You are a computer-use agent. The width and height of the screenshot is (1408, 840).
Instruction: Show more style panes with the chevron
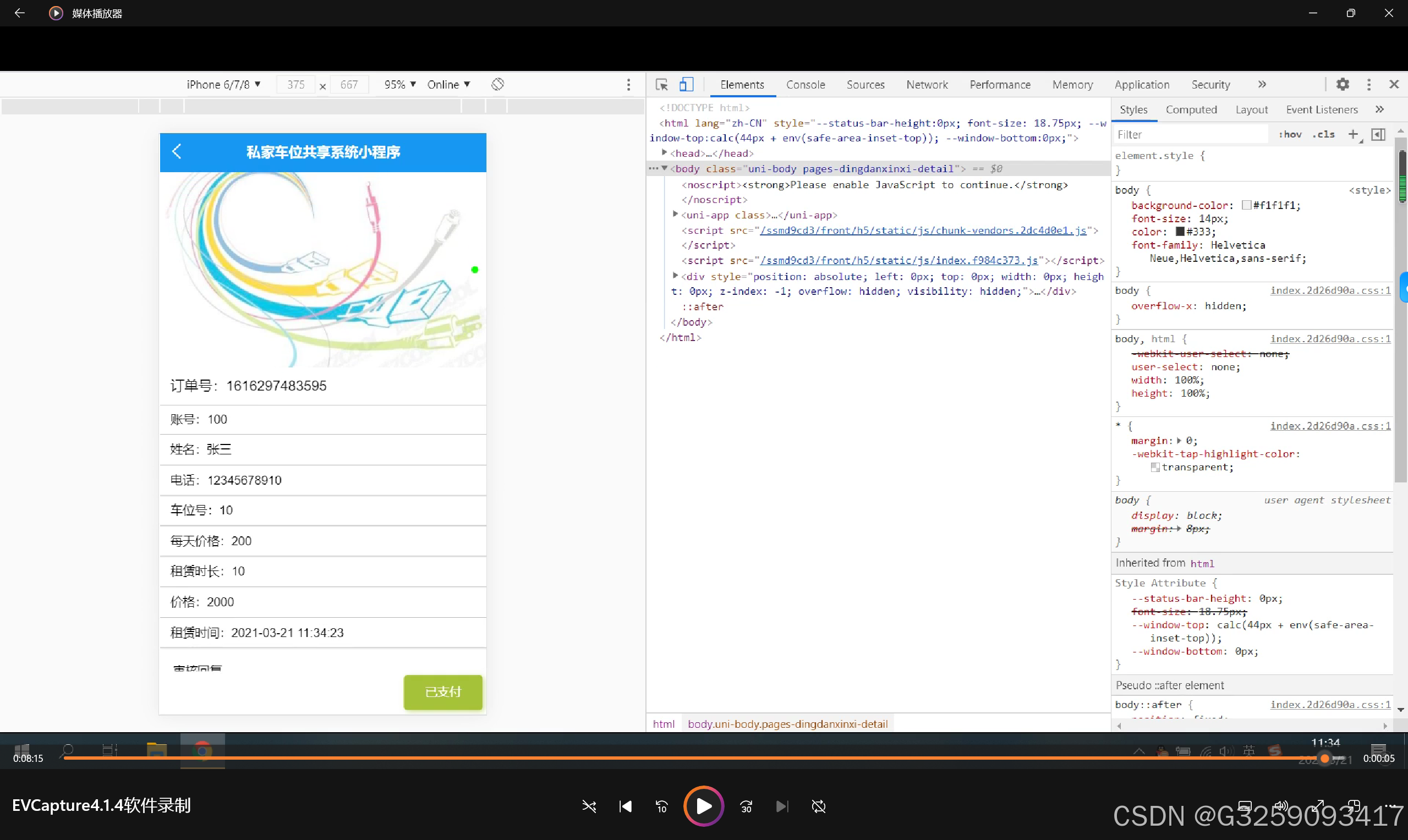click(1380, 110)
